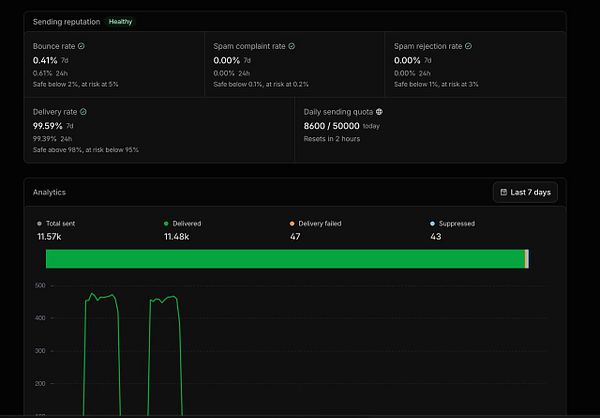Click the Bounce rate check-circle icon
This screenshot has height=418, width=600.
81,46
